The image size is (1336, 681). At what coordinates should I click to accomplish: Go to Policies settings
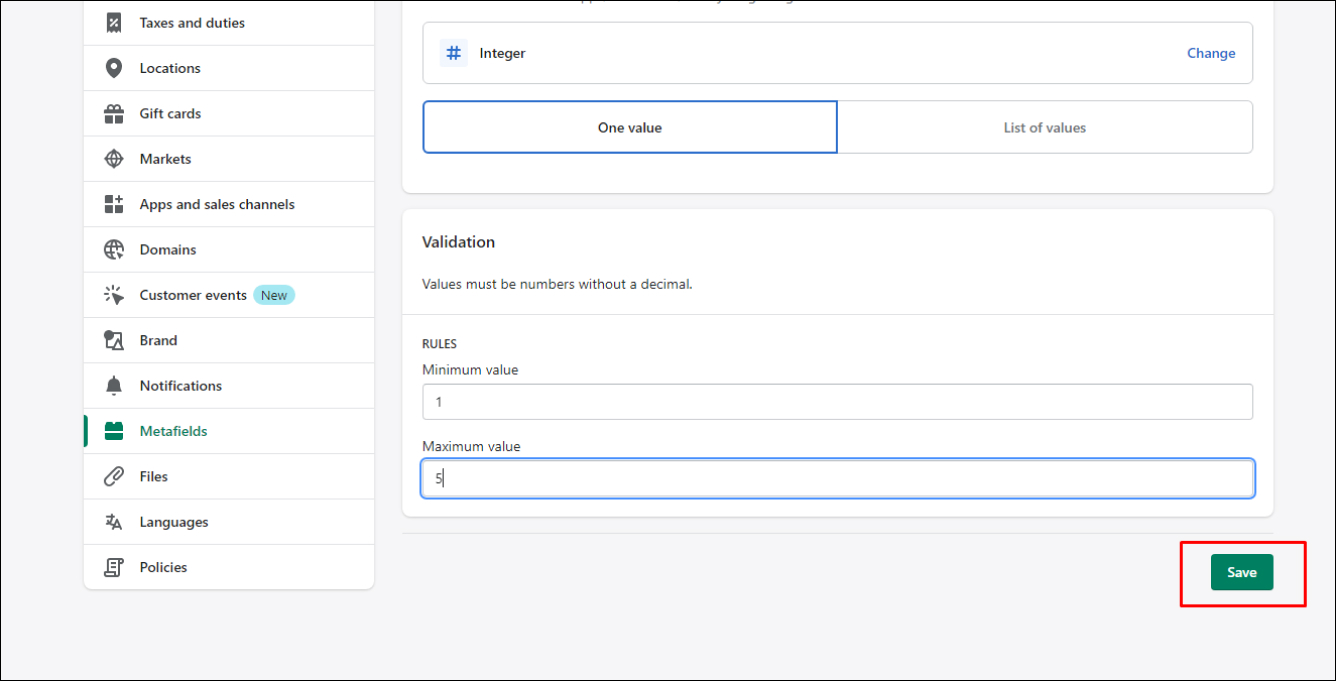point(229,567)
